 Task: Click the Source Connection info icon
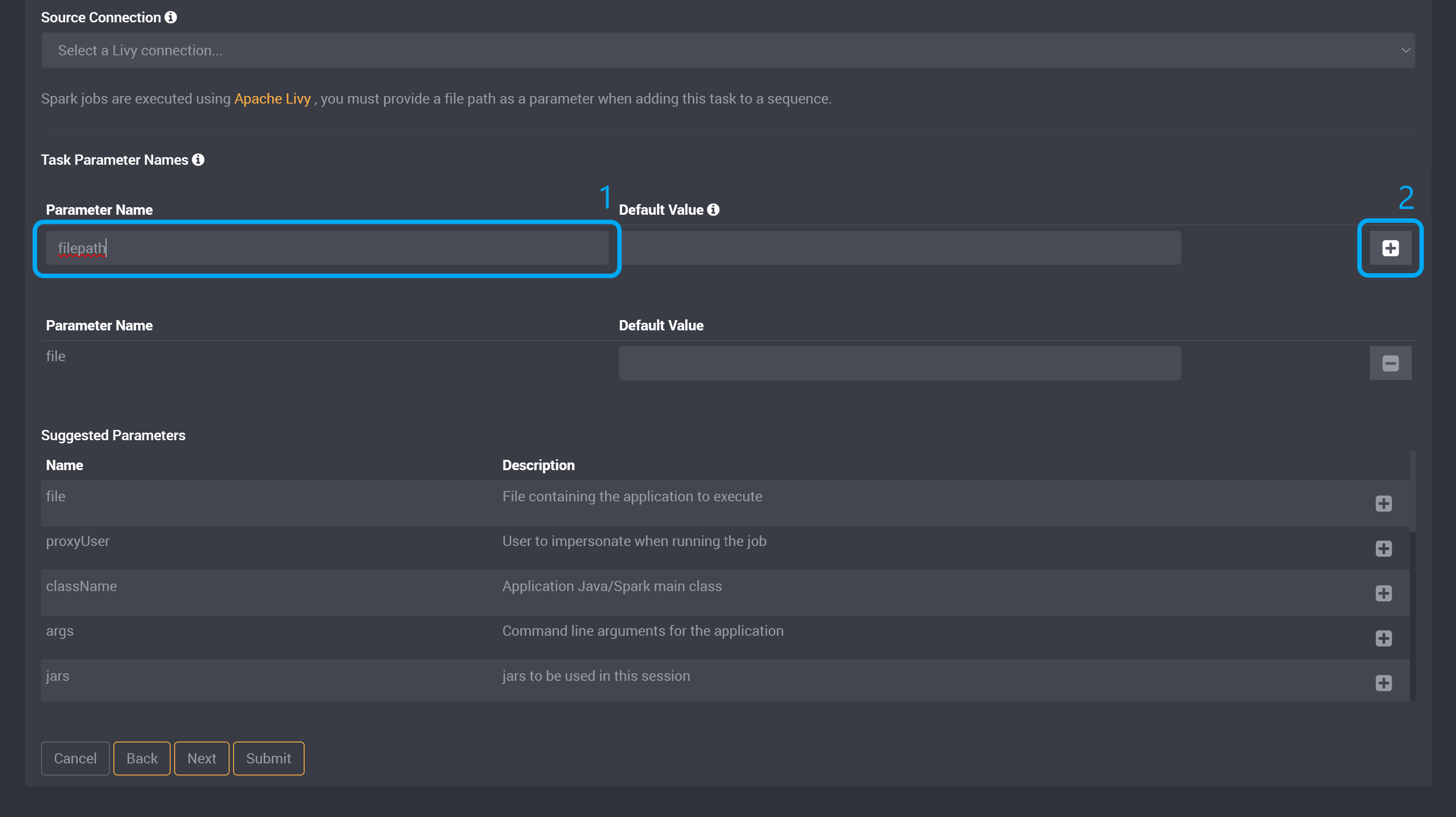pyautogui.click(x=171, y=17)
